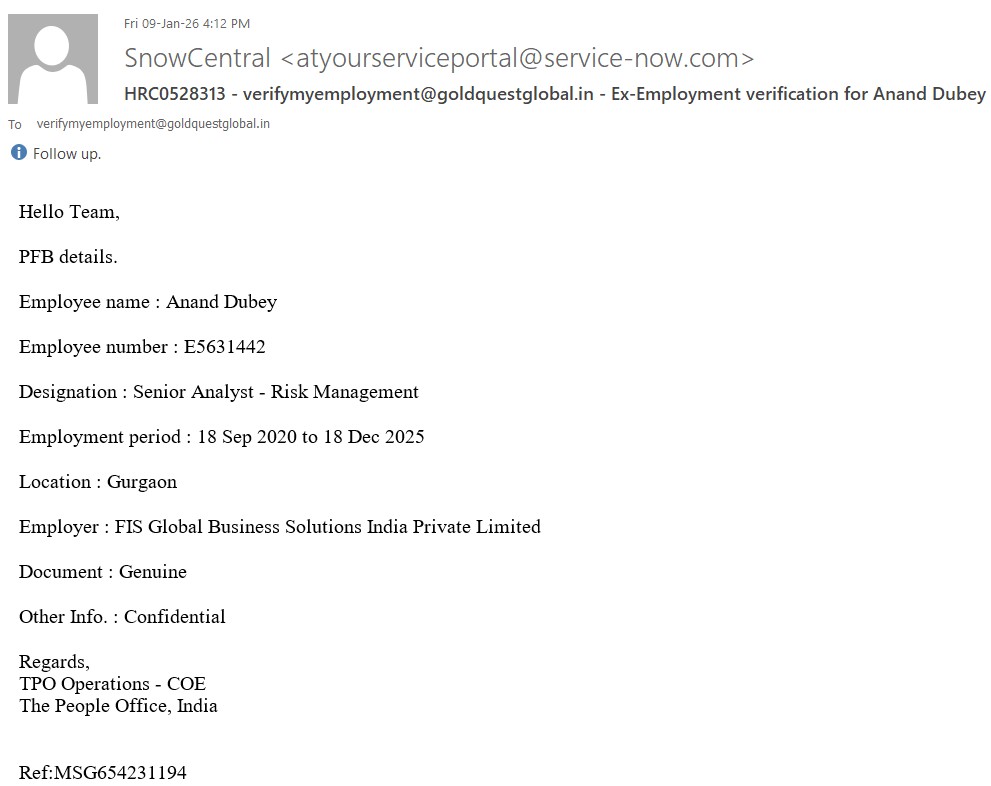Click the TPO Operations - COE signature
Viewport: 991px width, 786px height.
[112, 684]
